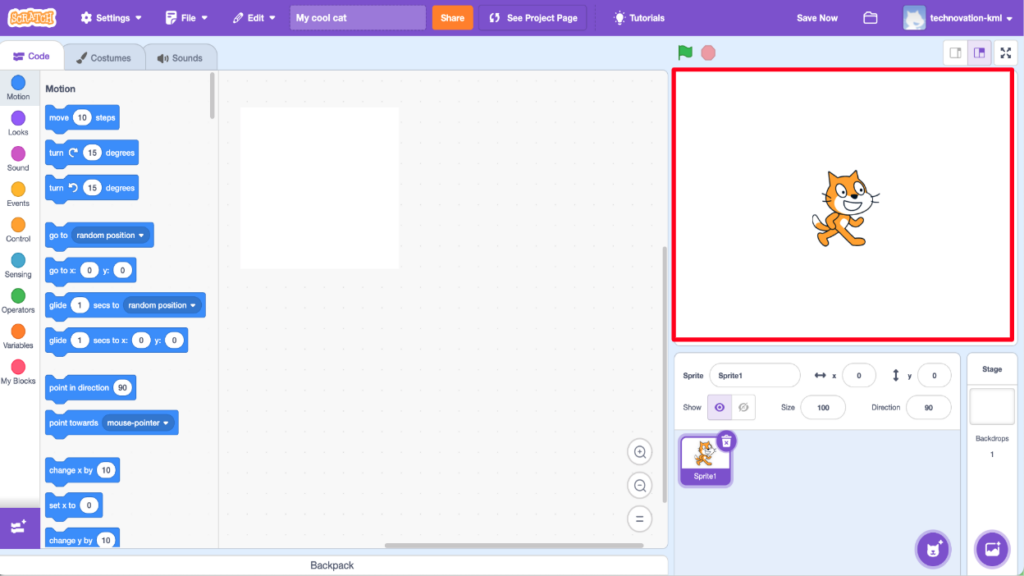Click the 'point in direction 90' block
Screen dimensions: 1024x576
point(90,388)
